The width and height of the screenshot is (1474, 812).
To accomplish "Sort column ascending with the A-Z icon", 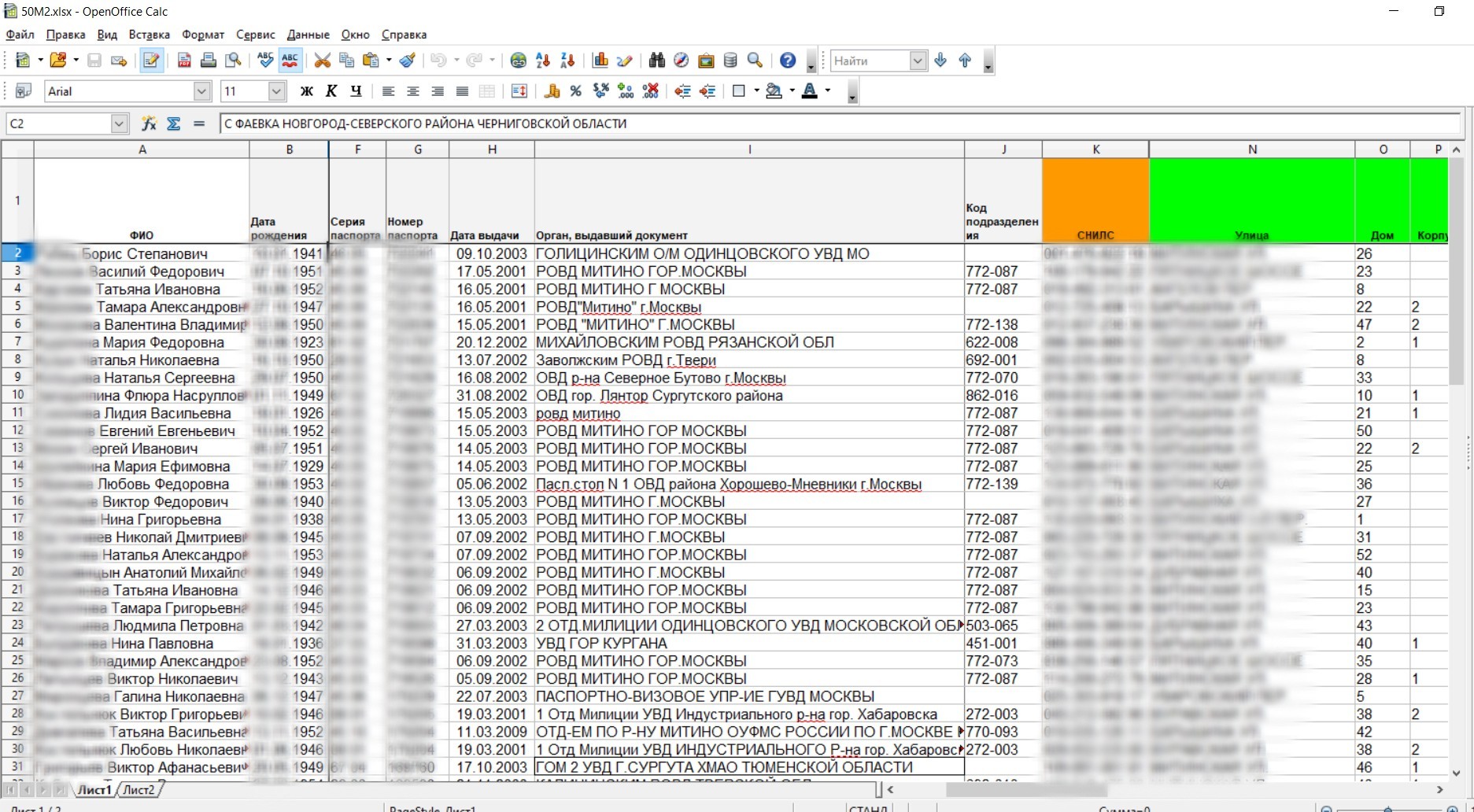I will pyautogui.click(x=542, y=61).
